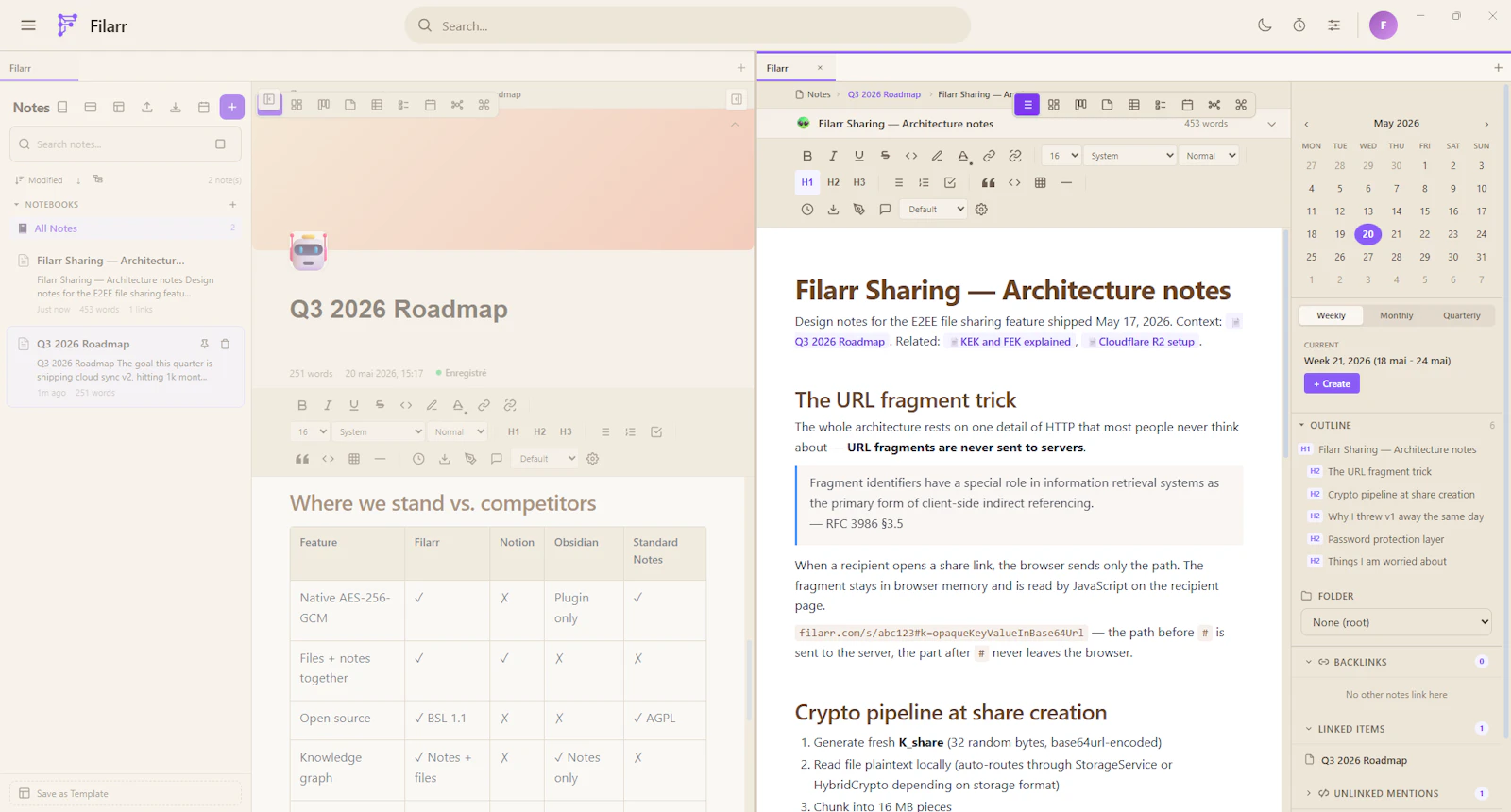Open editor settings gear in right editor
Screen dimensions: 1511x812
coord(981,210)
